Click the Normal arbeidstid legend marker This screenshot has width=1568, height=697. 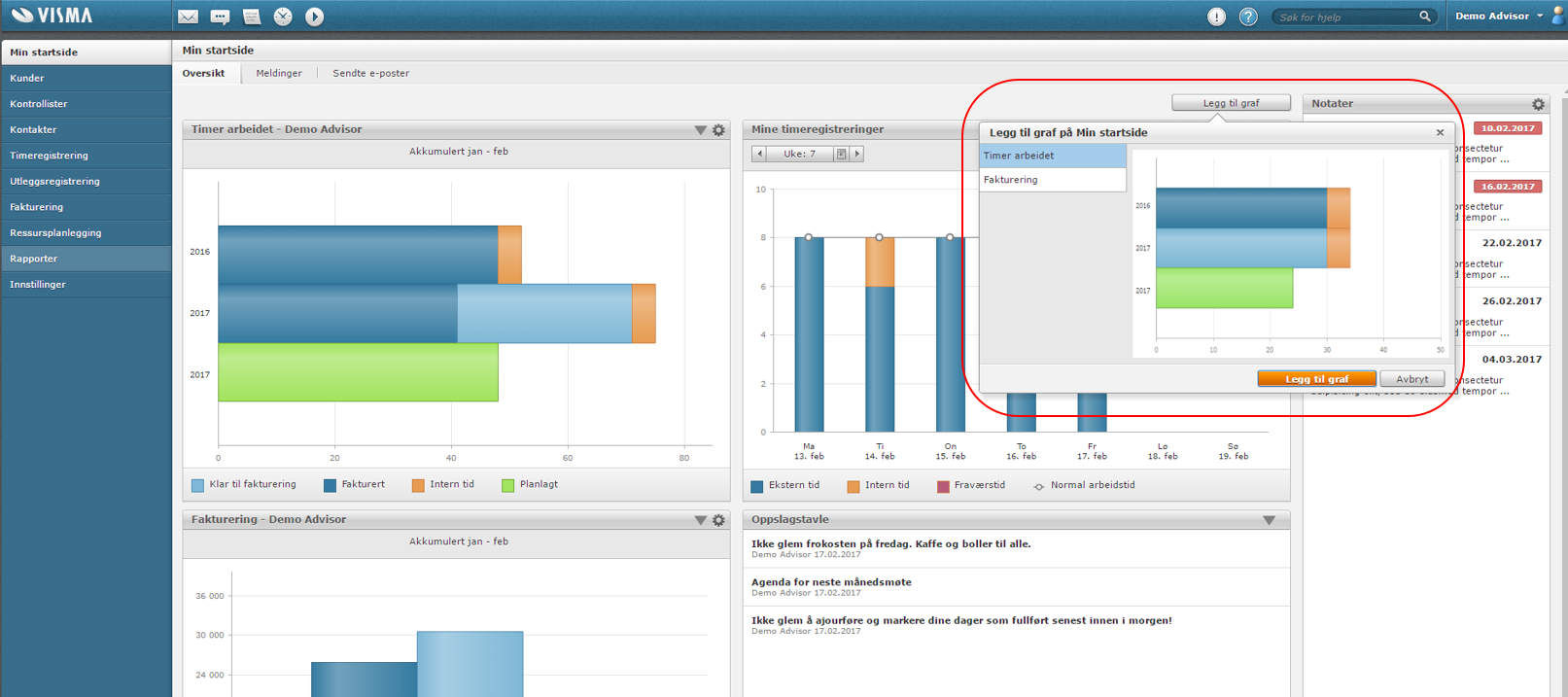(x=1039, y=486)
